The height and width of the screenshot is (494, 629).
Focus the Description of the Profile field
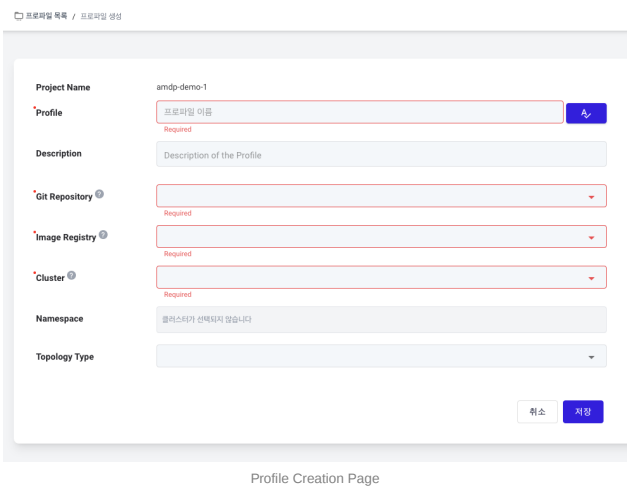point(381,154)
